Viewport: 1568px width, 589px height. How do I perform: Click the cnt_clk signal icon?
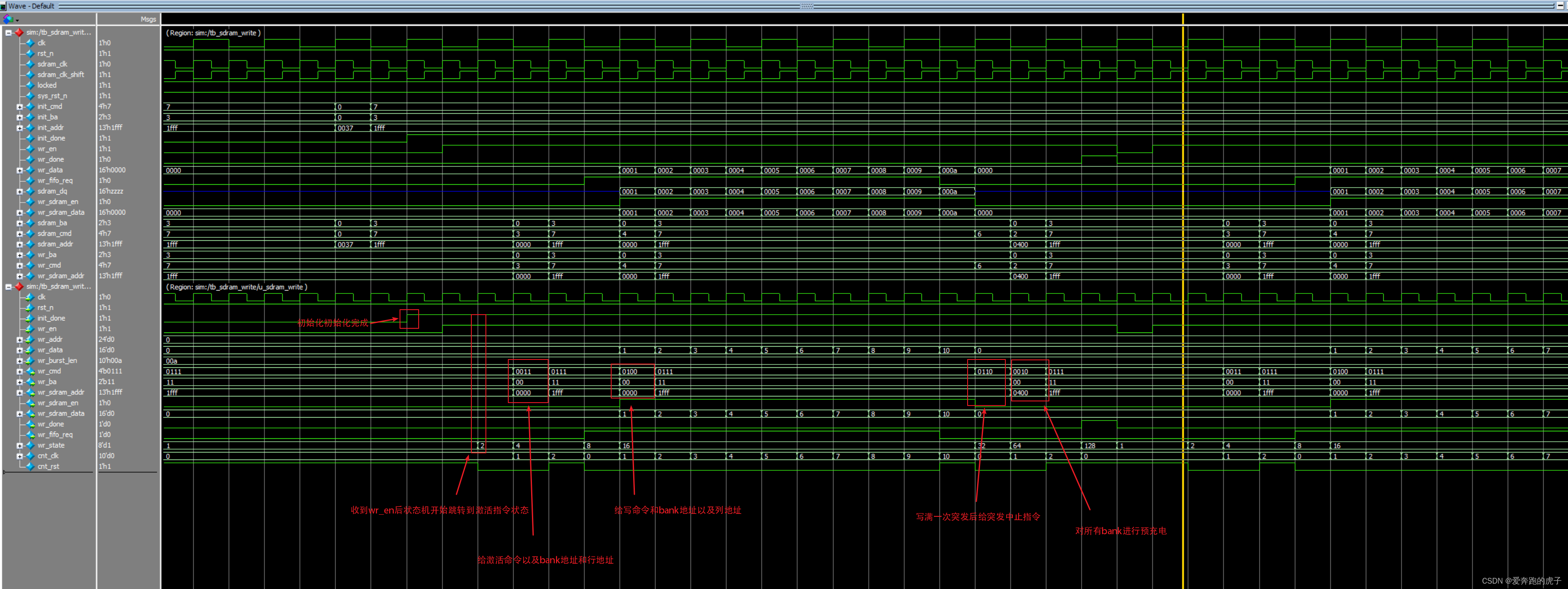30,456
